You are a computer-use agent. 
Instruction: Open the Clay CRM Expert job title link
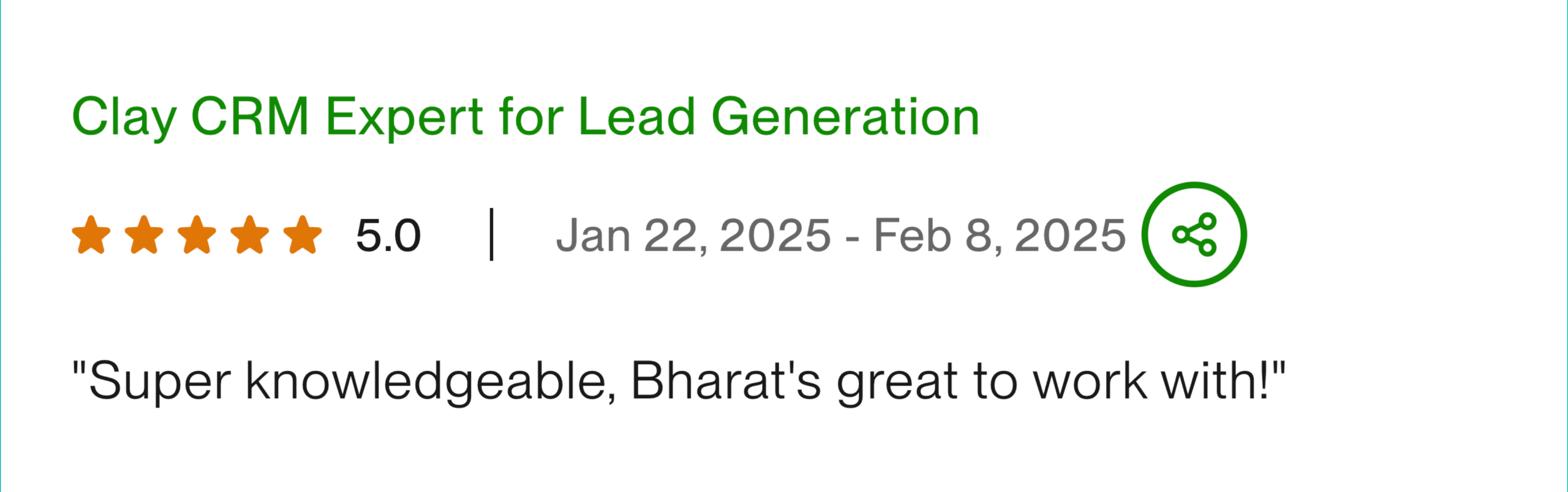point(526,116)
